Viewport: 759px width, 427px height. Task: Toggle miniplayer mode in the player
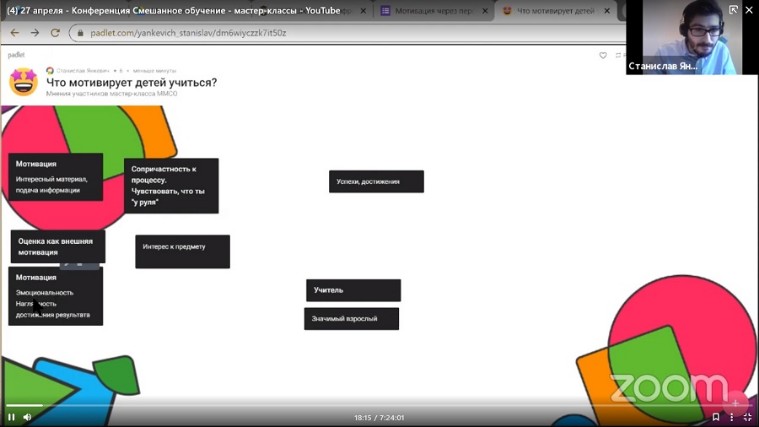point(732,417)
